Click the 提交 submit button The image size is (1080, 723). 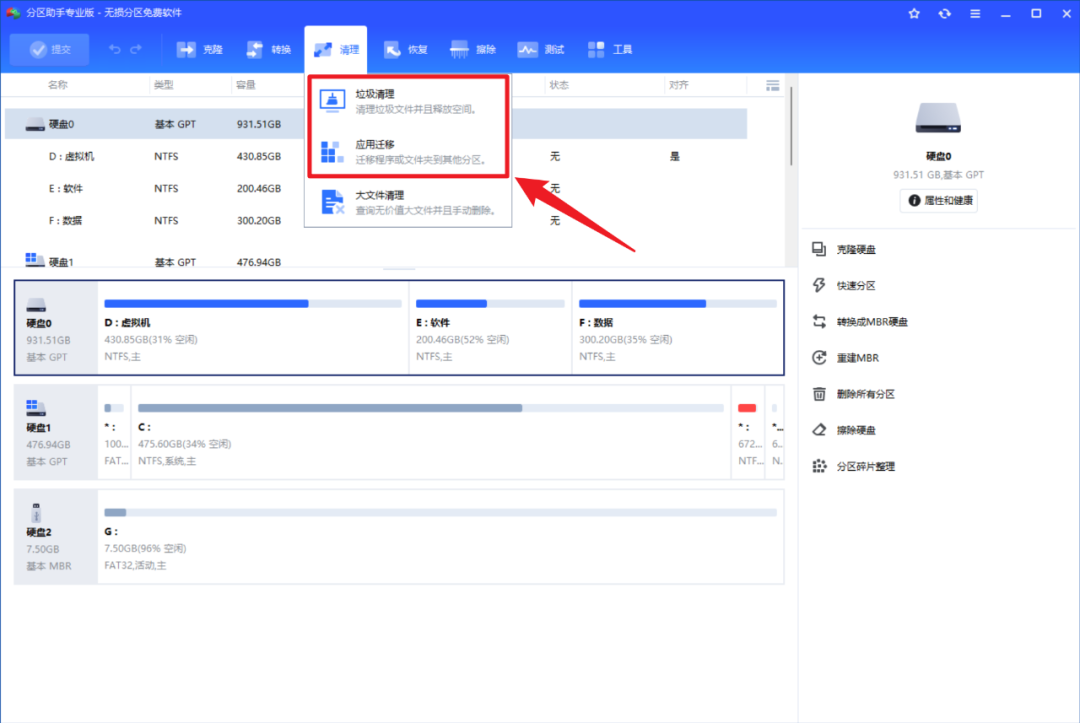tap(50, 50)
